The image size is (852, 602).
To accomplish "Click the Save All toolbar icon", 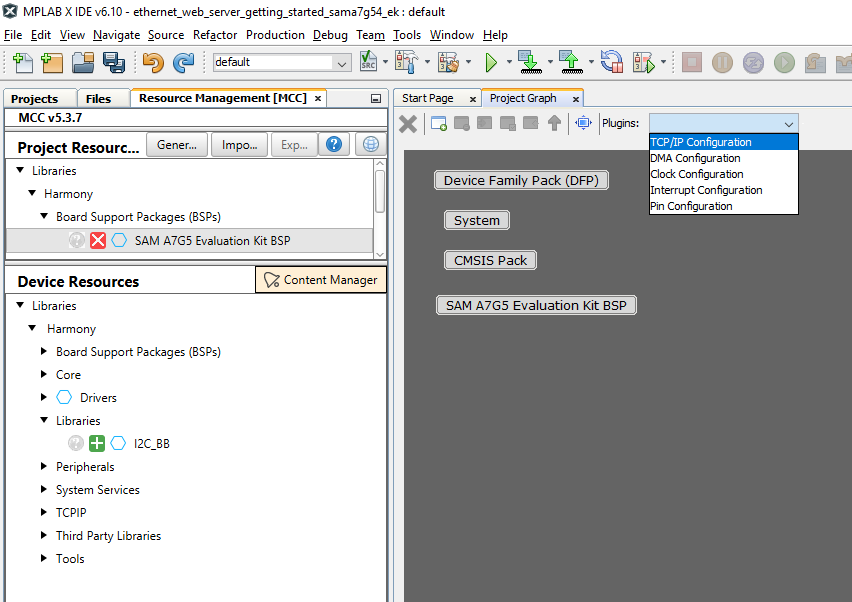I will click(x=114, y=62).
